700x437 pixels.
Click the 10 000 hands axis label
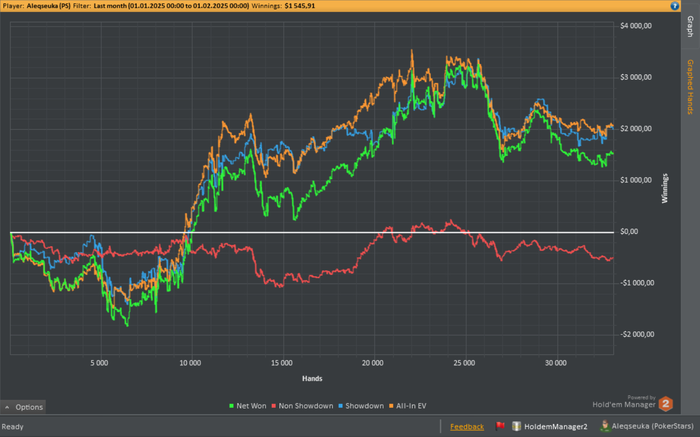coord(190,363)
